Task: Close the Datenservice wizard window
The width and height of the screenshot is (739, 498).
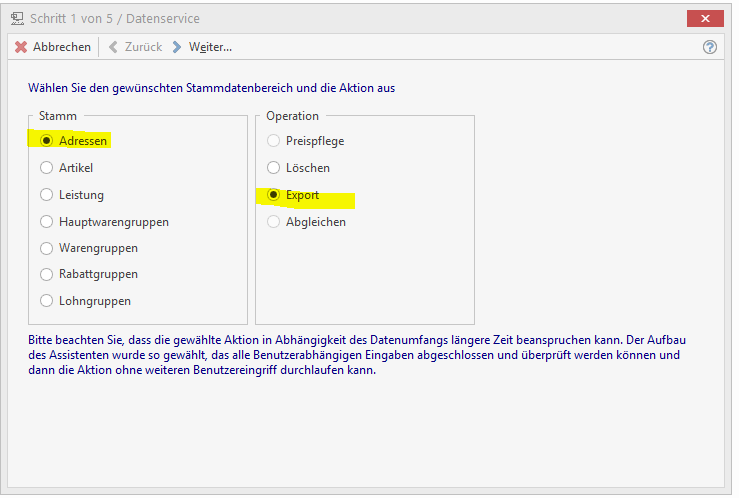Action: point(705,18)
